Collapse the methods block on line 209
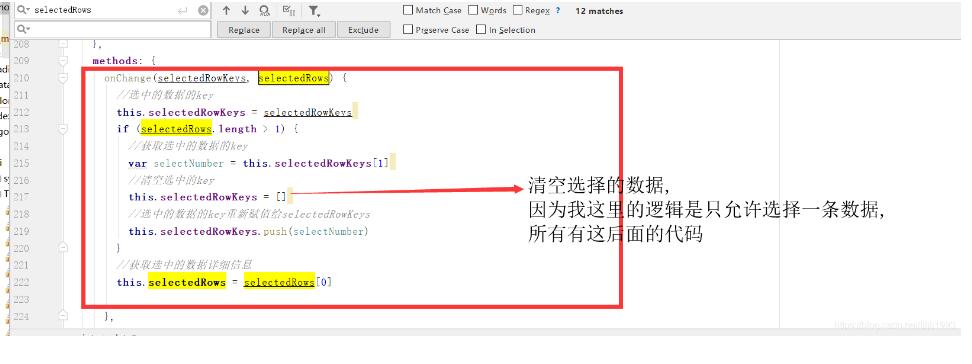972x364 pixels. (x=63, y=61)
